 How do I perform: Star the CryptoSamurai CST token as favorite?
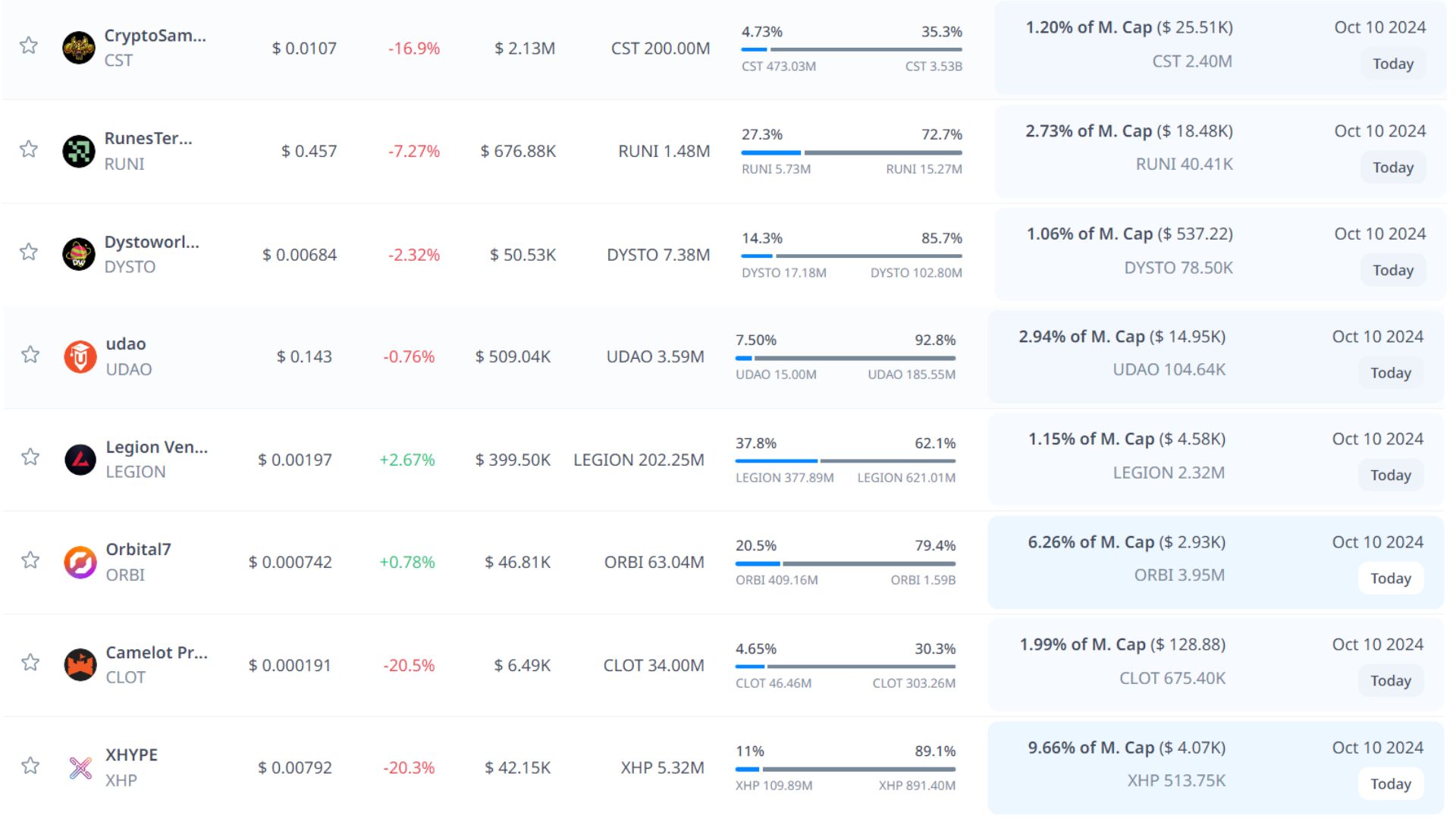pyautogui.click(x=29, y=45)
